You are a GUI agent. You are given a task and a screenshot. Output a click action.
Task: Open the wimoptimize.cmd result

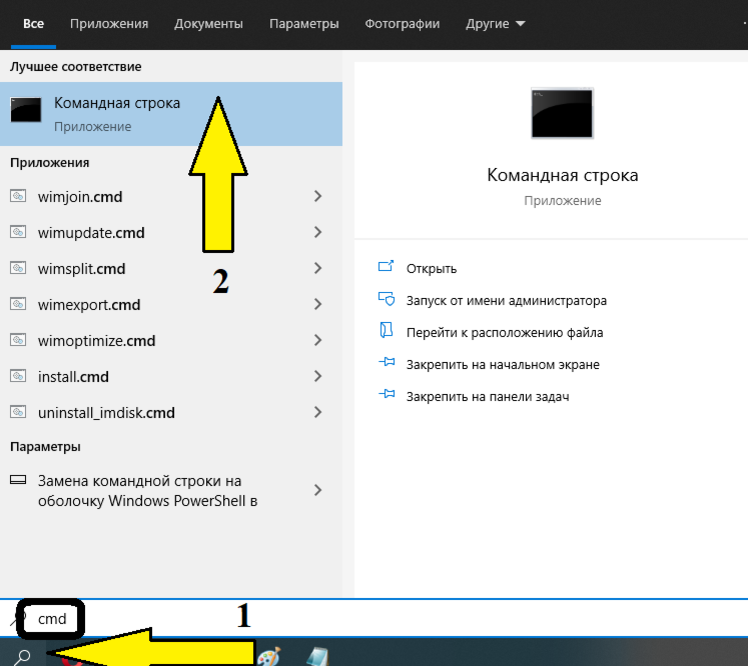(x=171, y=341)
